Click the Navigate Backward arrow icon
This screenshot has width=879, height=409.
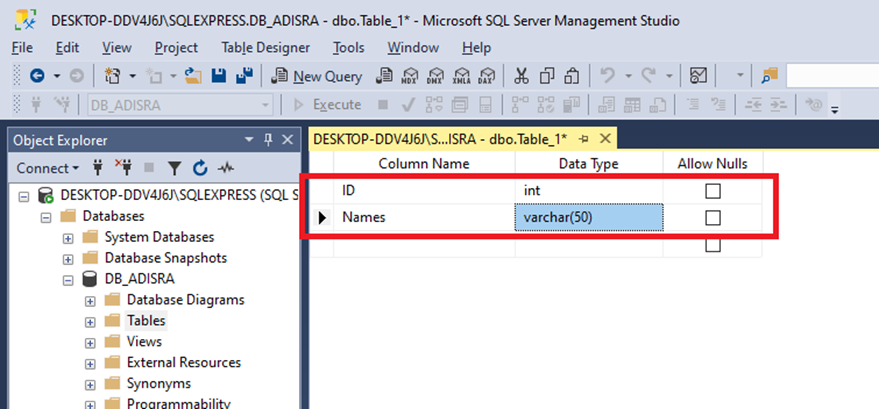37,76
